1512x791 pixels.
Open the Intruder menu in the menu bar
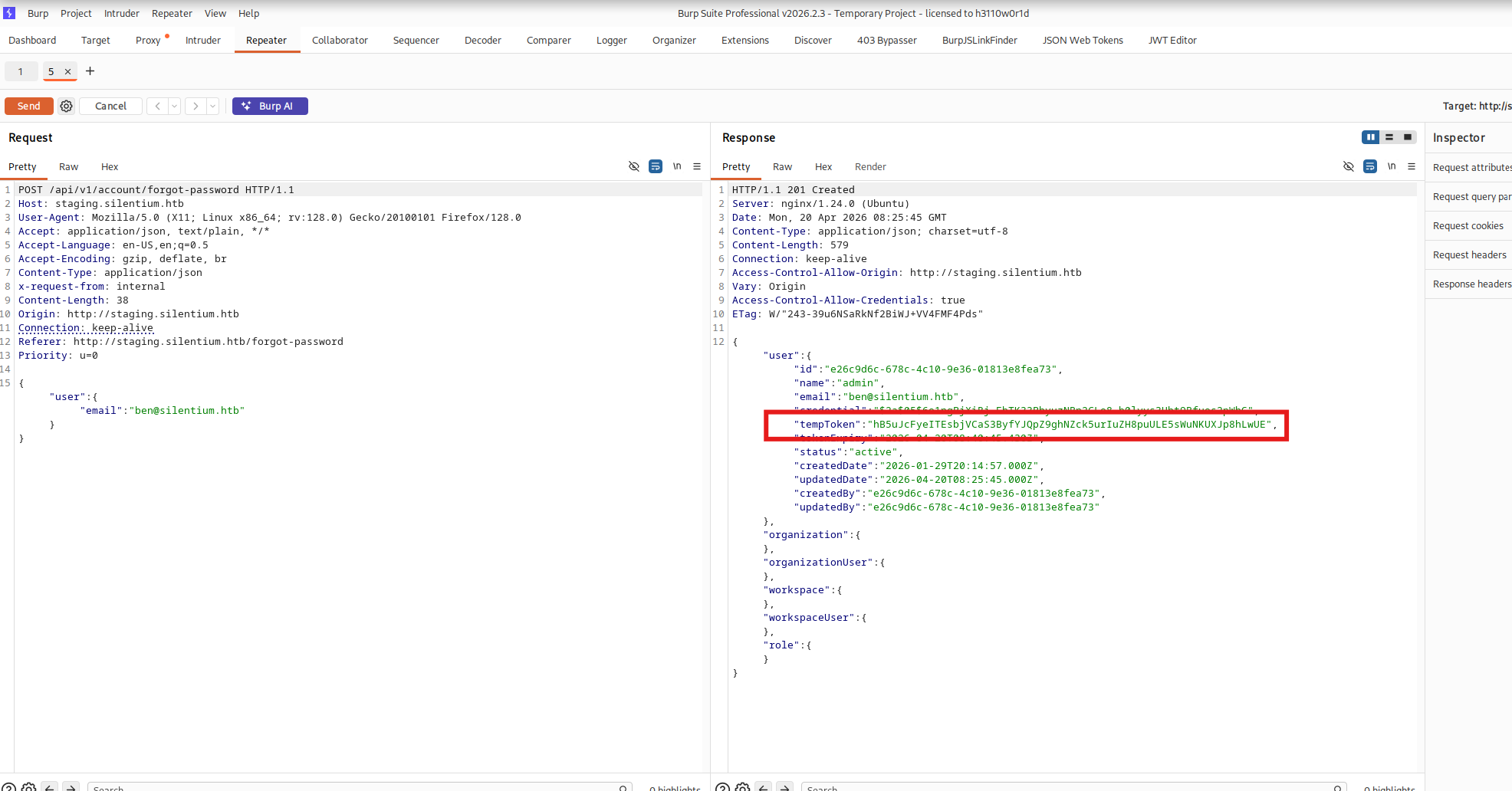(x=122, y=13)
